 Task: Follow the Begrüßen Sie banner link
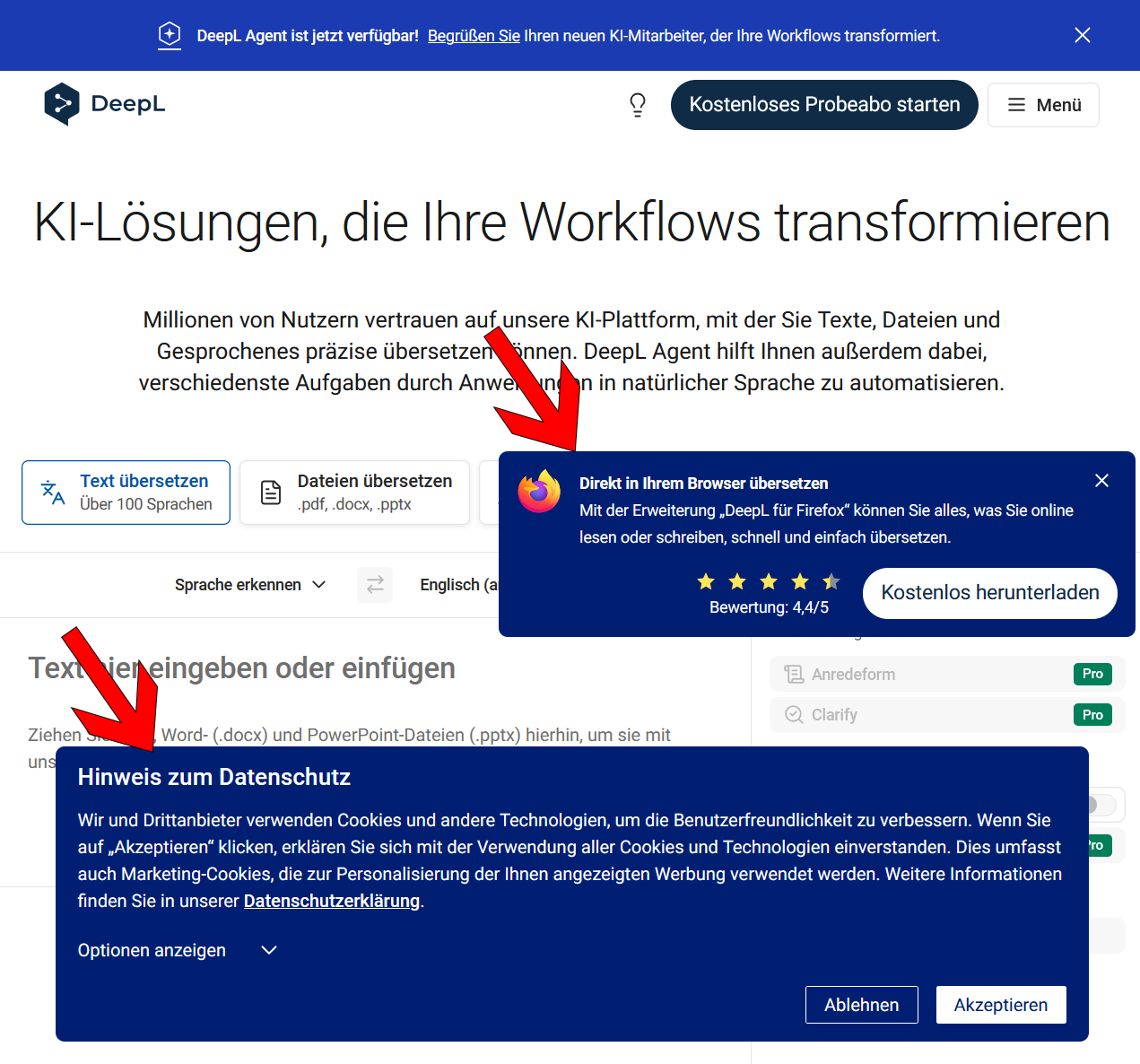click(474, 36)
